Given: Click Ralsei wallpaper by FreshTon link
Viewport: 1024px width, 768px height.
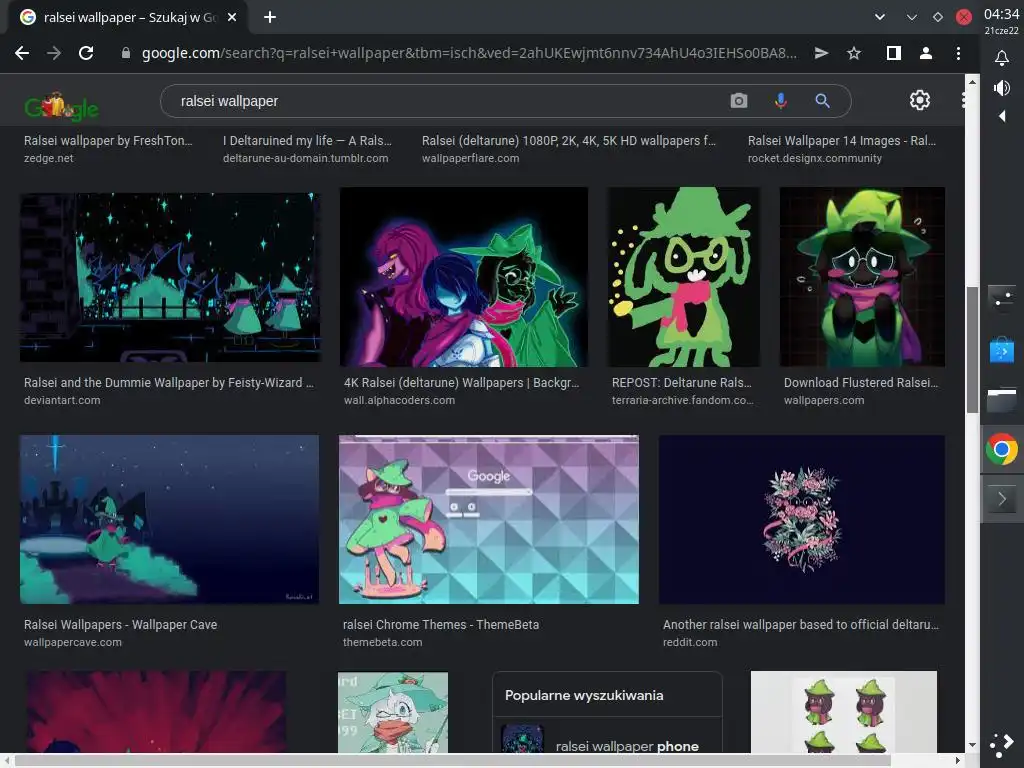Looking at the screenshot, I should (x=108, y=140).
